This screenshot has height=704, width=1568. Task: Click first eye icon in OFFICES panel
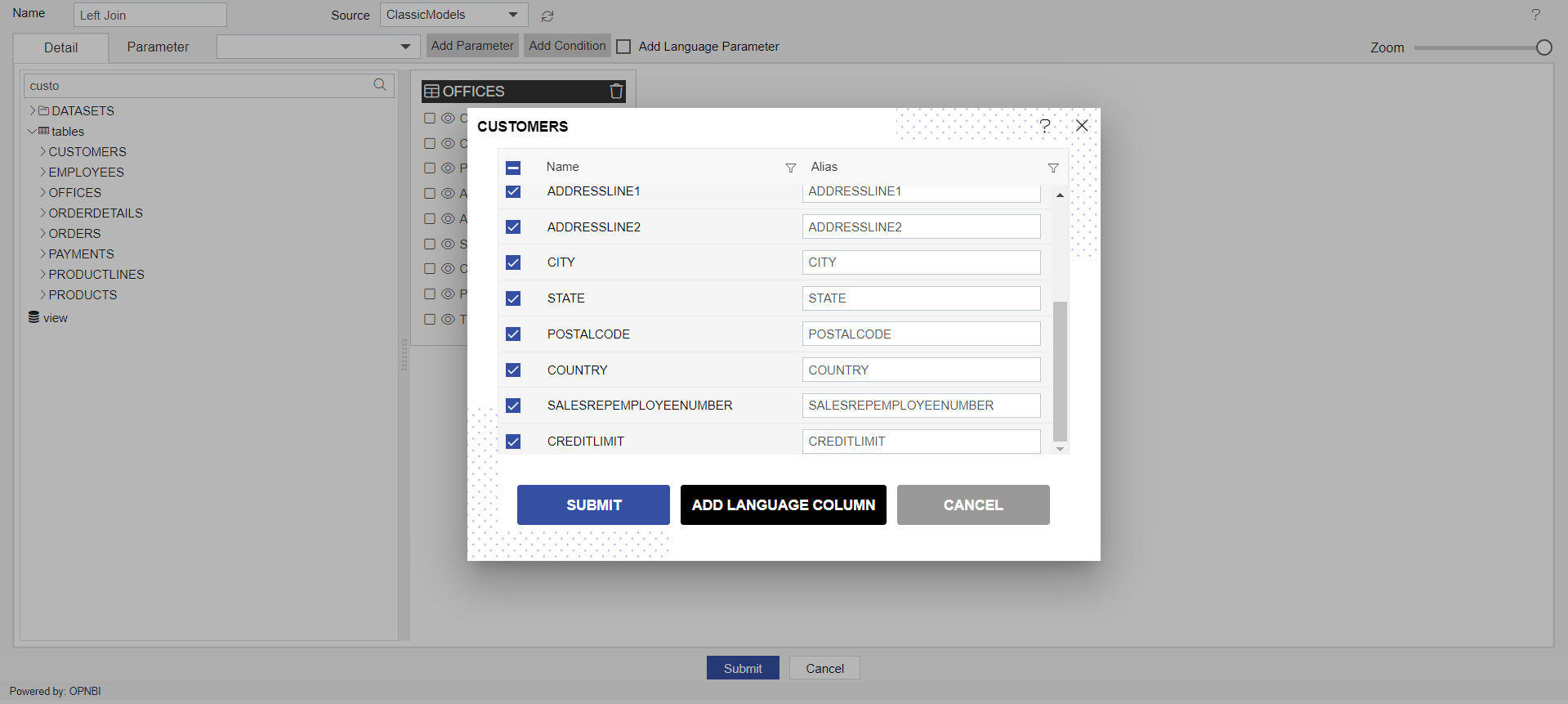pyautogui.click(x=448, y=119)
